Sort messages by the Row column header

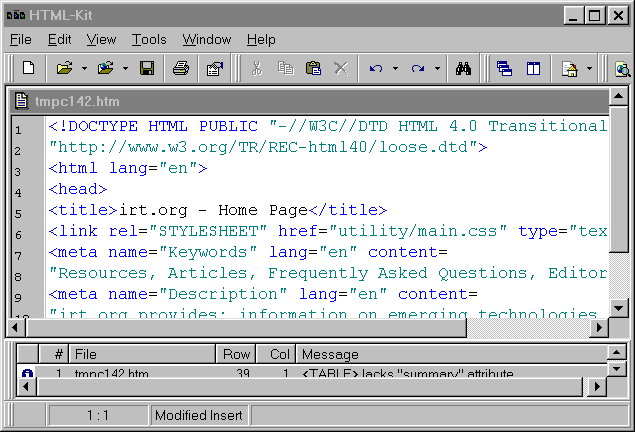tap(236, 354)
